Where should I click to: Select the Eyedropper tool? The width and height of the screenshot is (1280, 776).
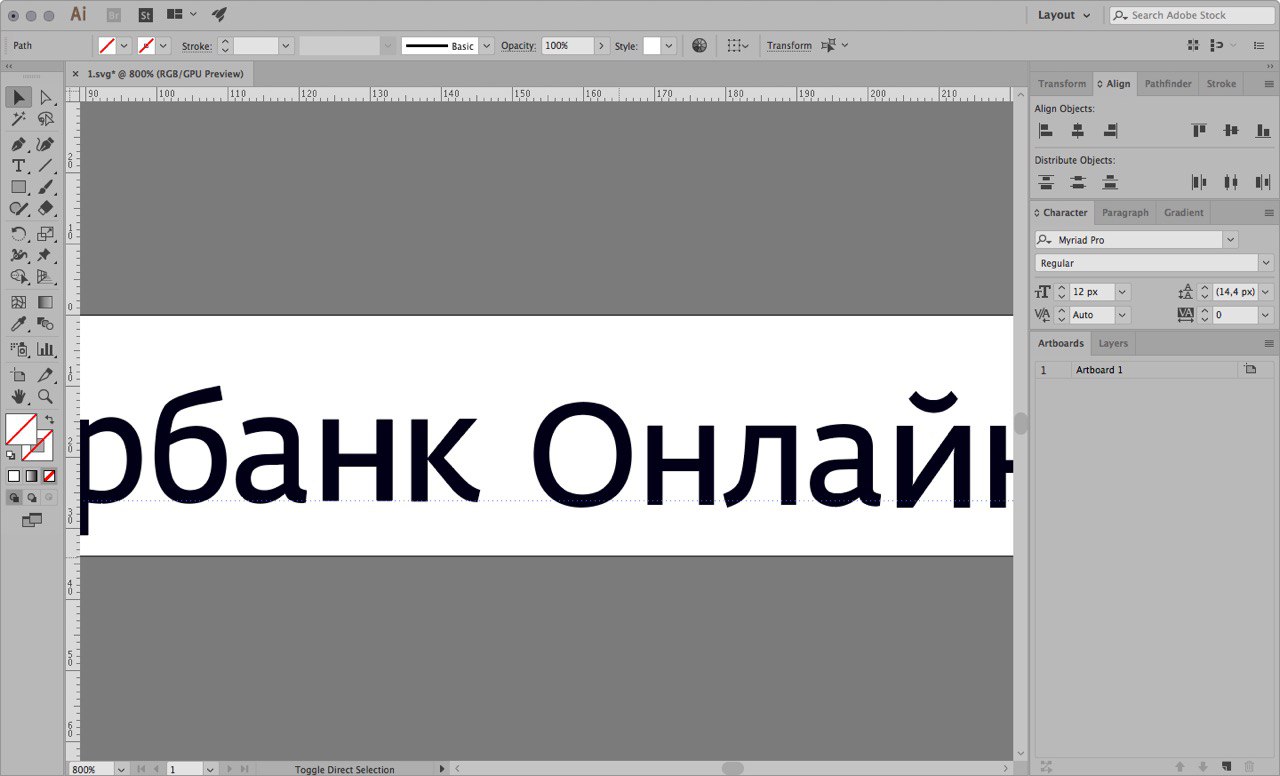pyautogui.click(x=19, y=324)
